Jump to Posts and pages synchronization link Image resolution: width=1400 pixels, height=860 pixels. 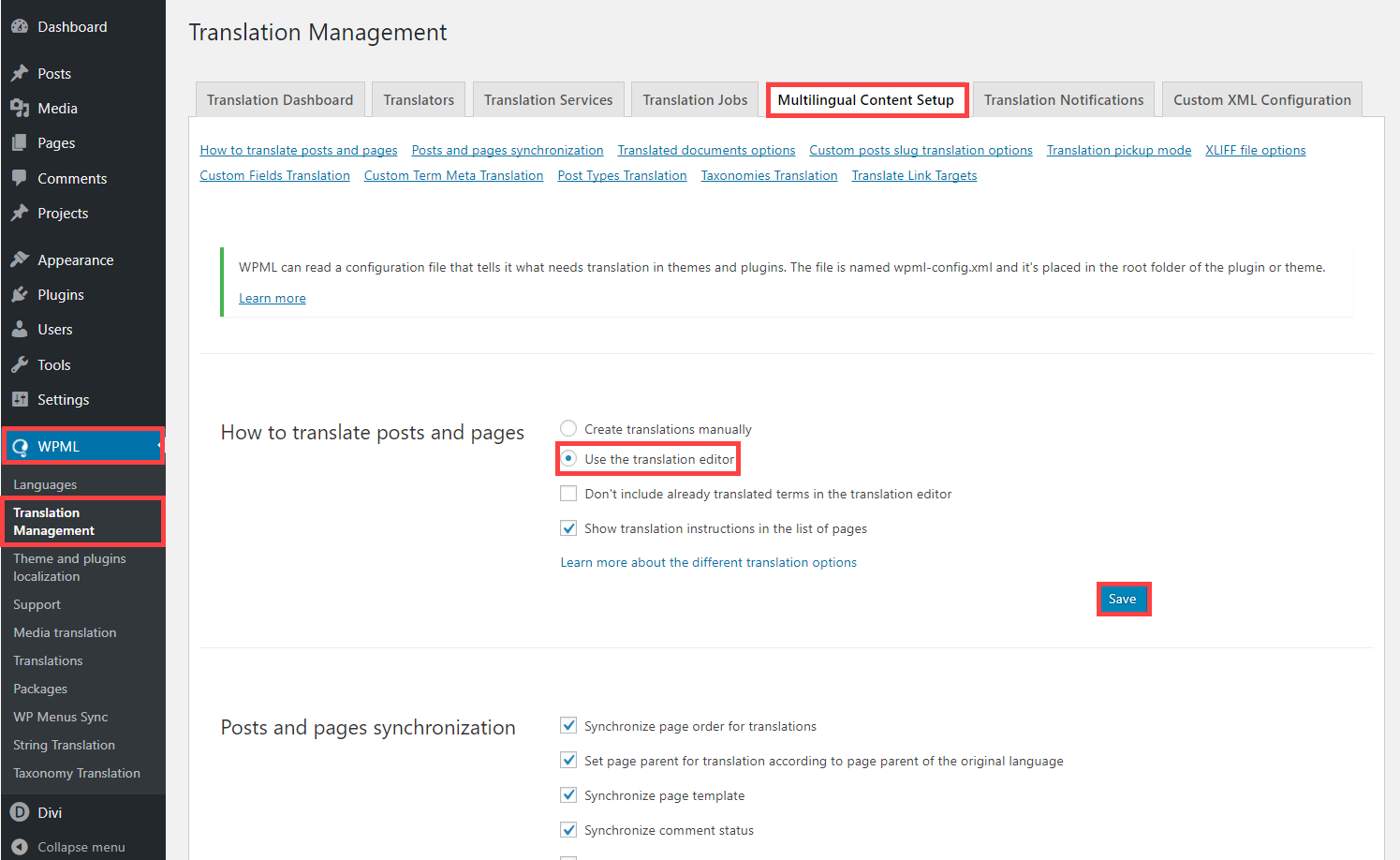point(508,150)
